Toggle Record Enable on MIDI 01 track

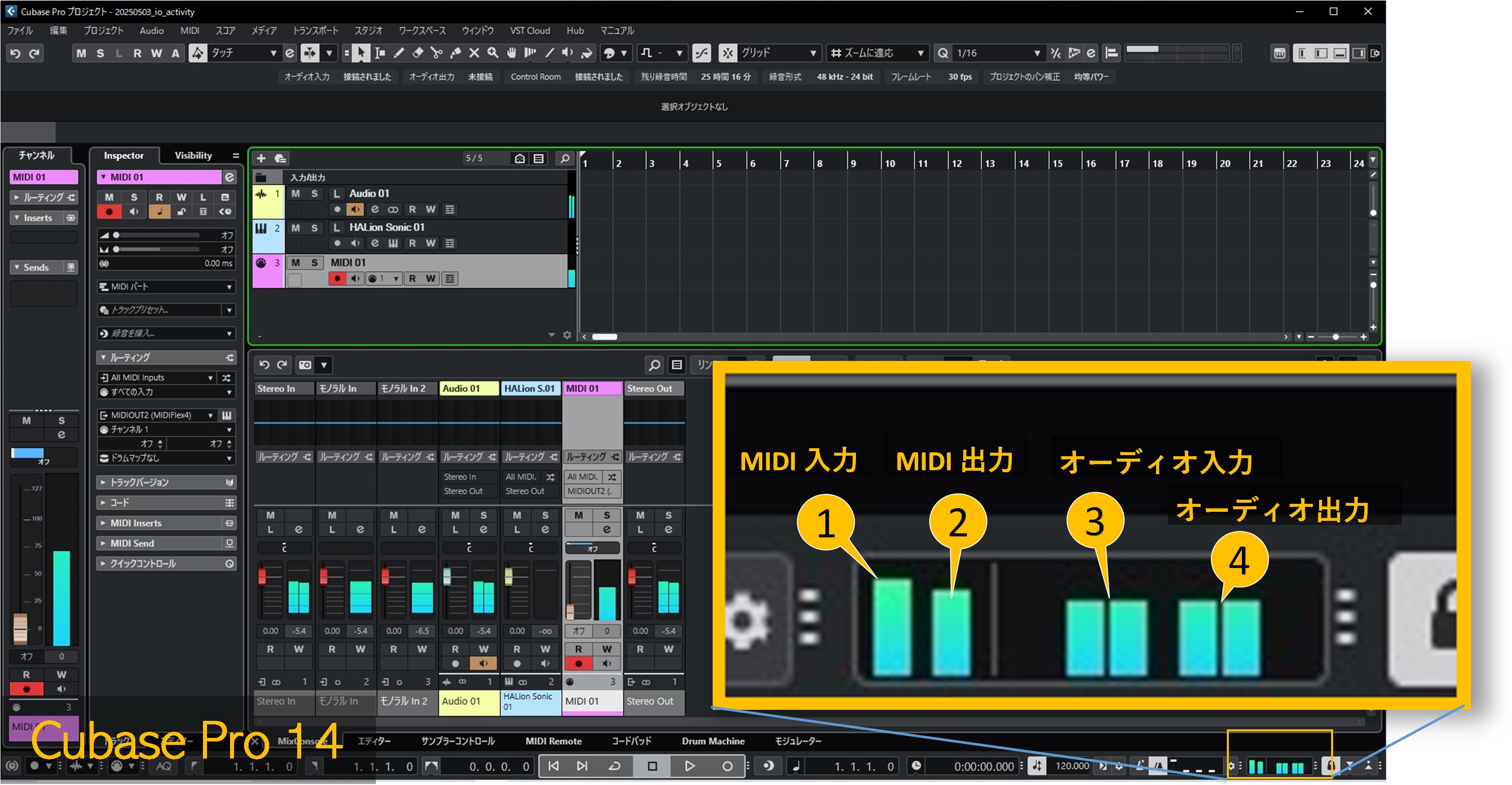pyautogui.click(x=337, y=279)
